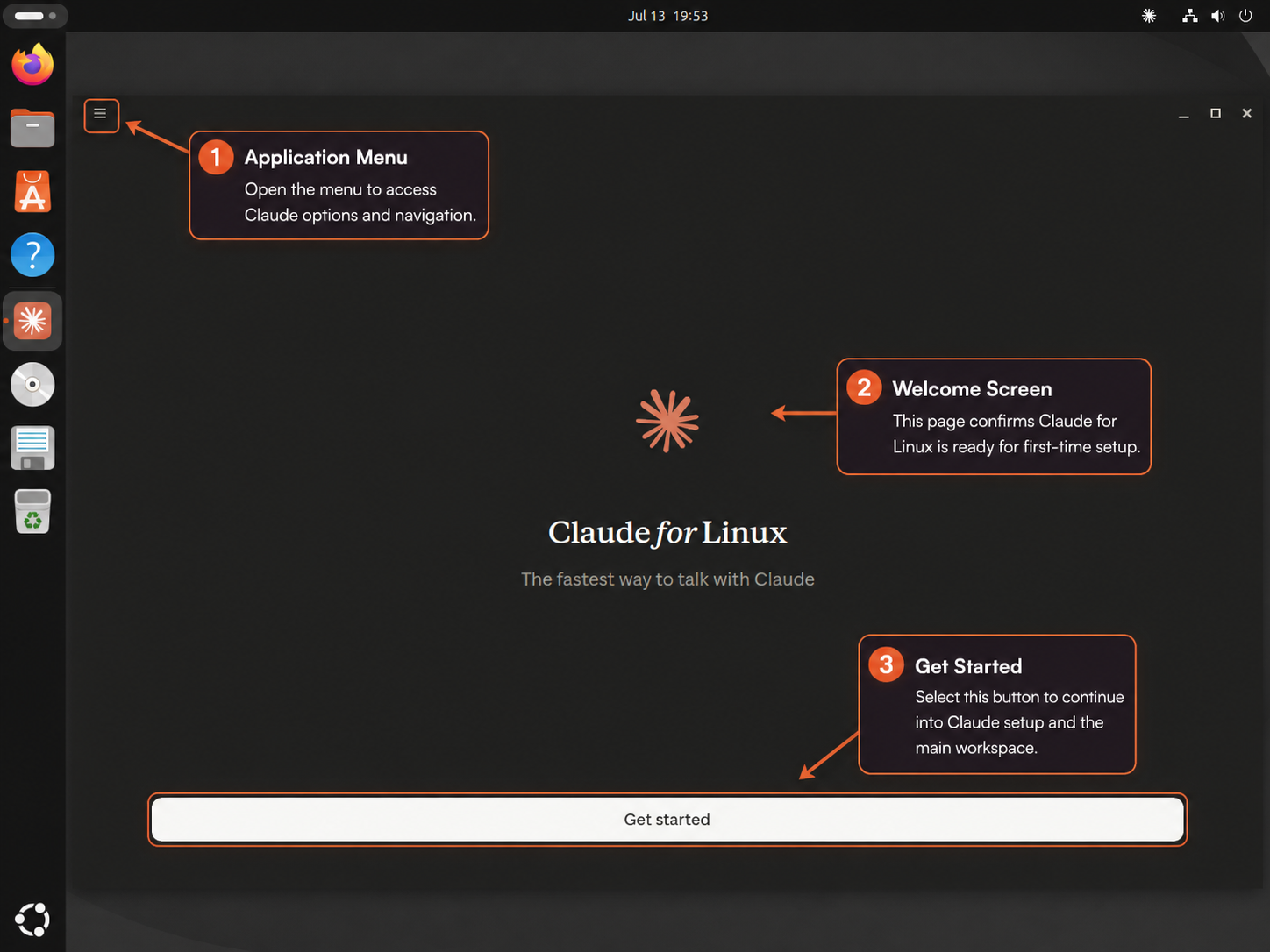Click the orange Claude starburst logo in center
The height and width of the screenshot is (952, 1270).
click(667, 421)
